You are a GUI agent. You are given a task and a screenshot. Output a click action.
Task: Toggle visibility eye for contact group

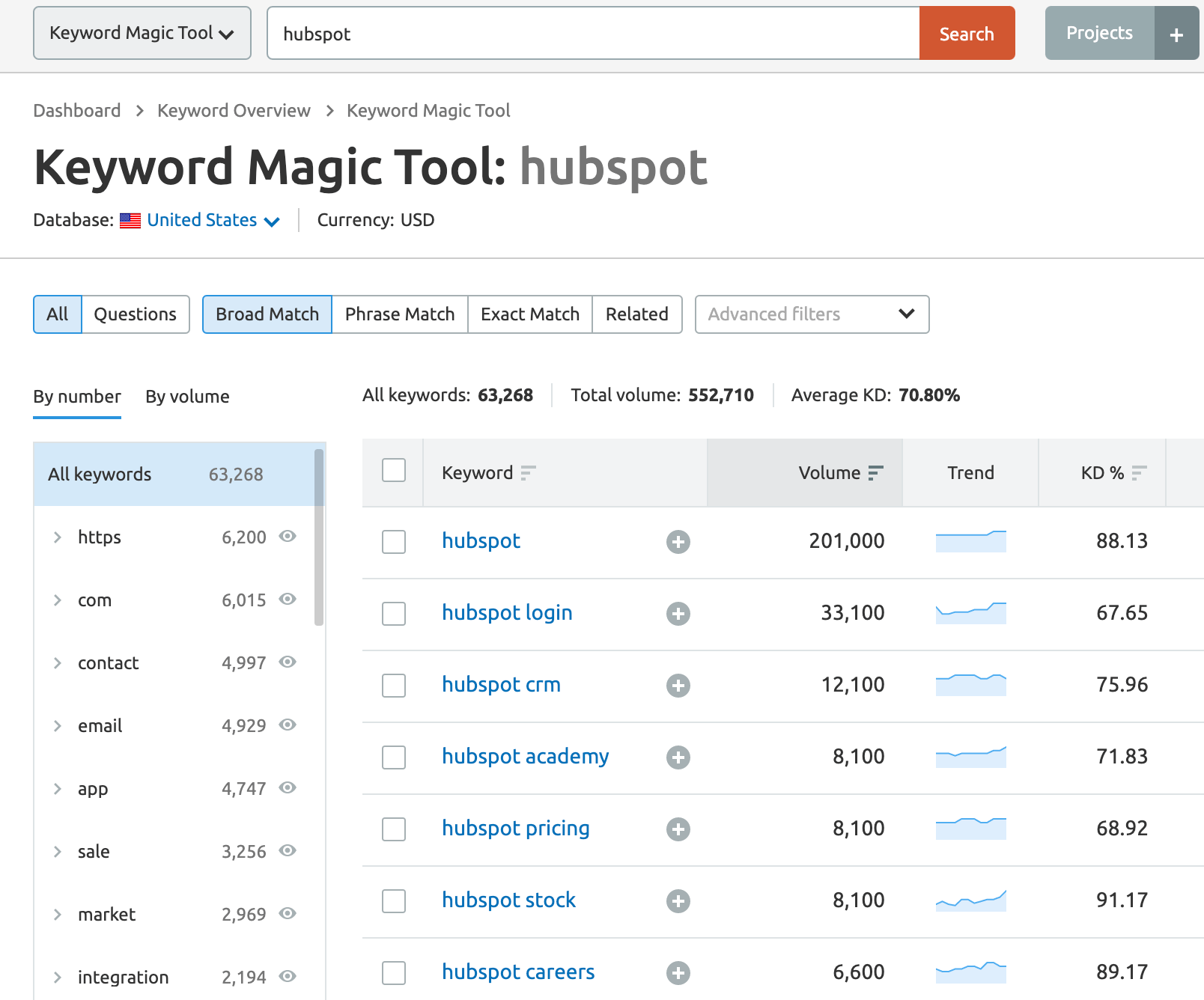click(x=288, y=662)
